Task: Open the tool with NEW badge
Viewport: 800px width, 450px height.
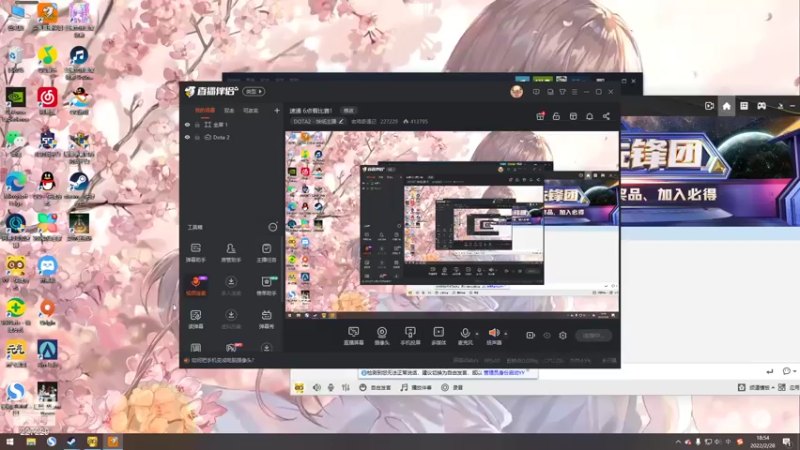Action: pos(266,286)
